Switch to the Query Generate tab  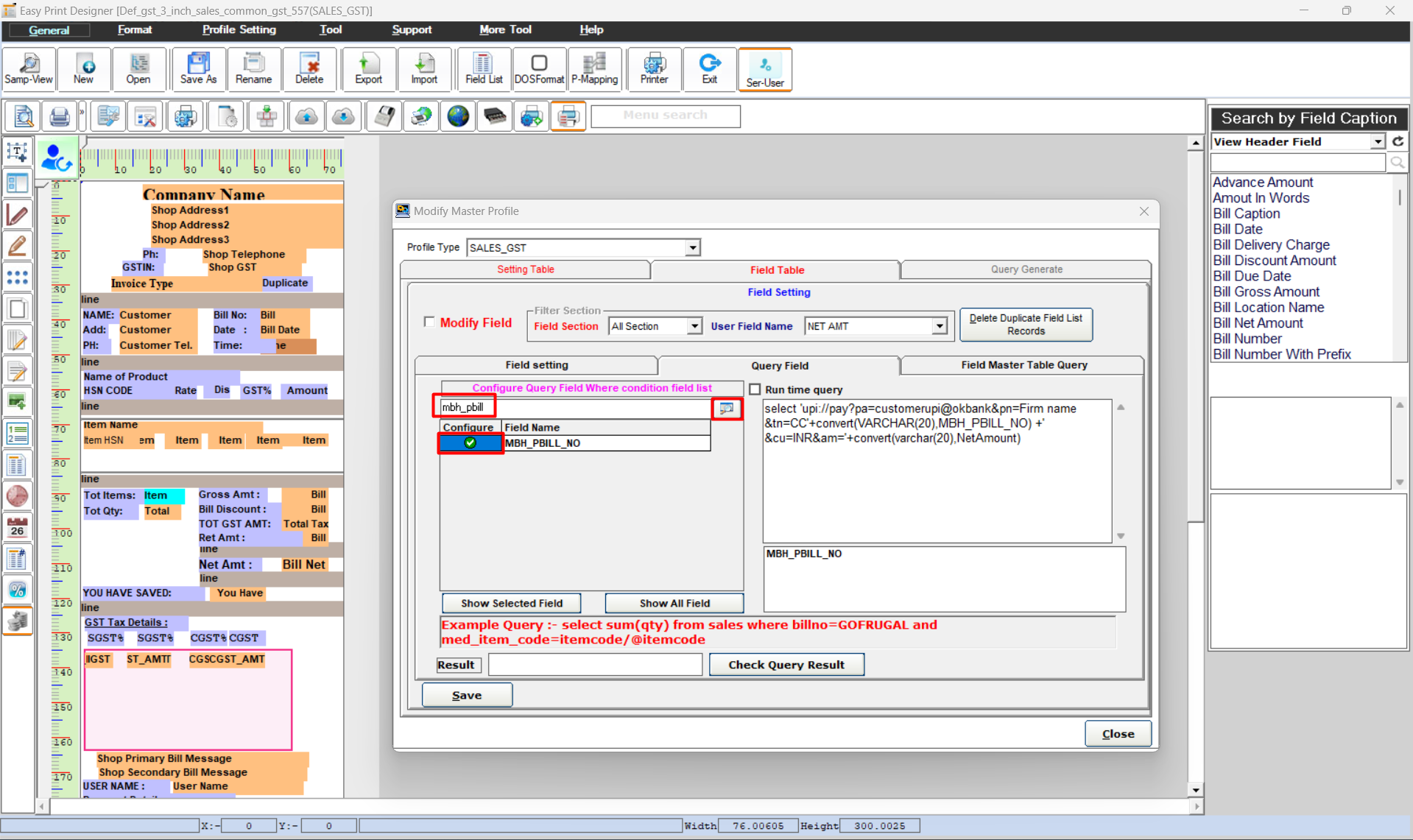[x=1026, y=269]
